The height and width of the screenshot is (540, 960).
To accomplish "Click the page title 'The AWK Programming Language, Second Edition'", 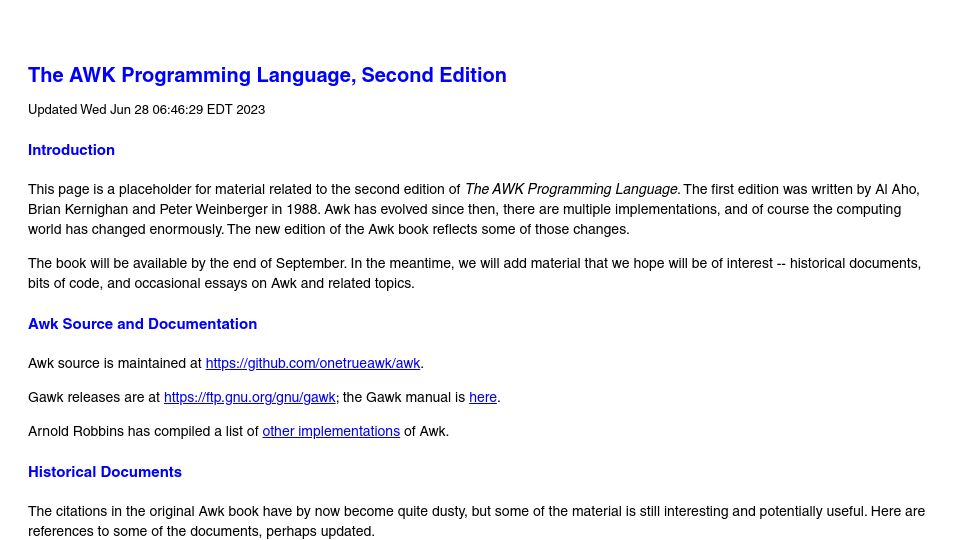I will 268,75.
